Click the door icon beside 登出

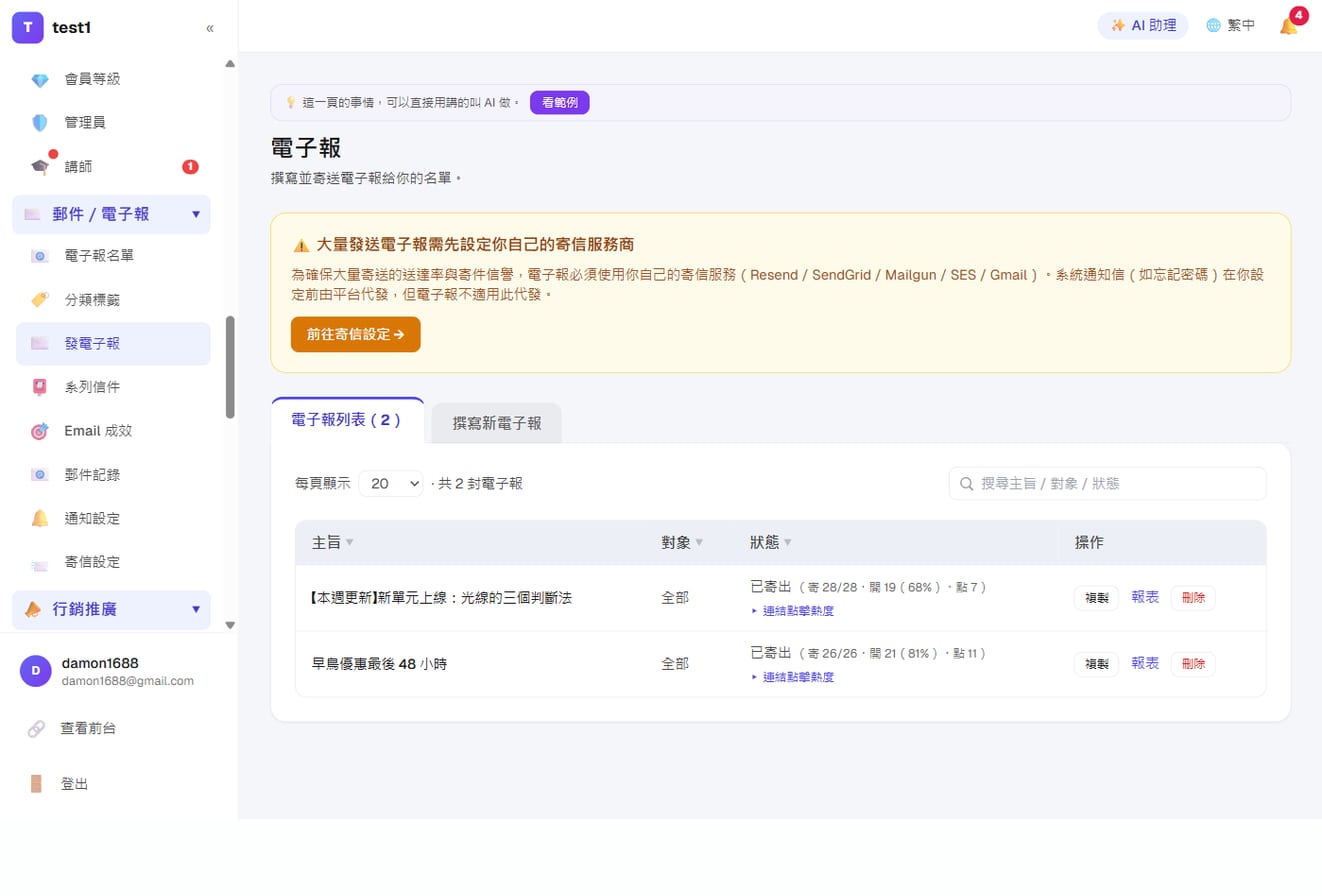tap(36, 784)
